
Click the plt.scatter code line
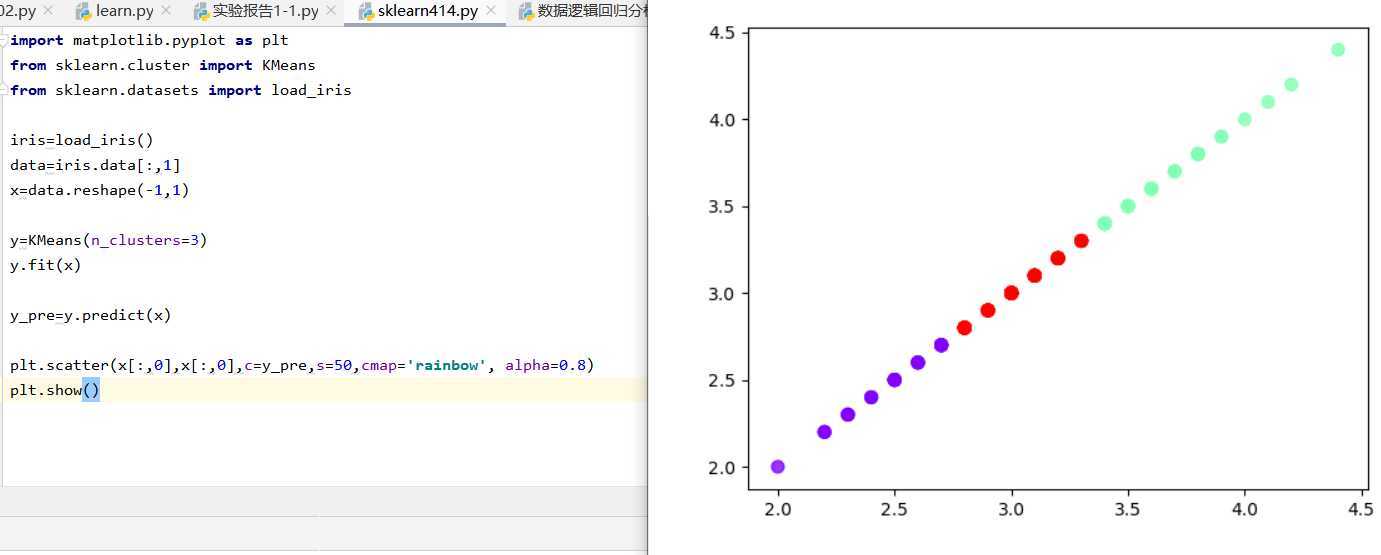pos(302,365)
